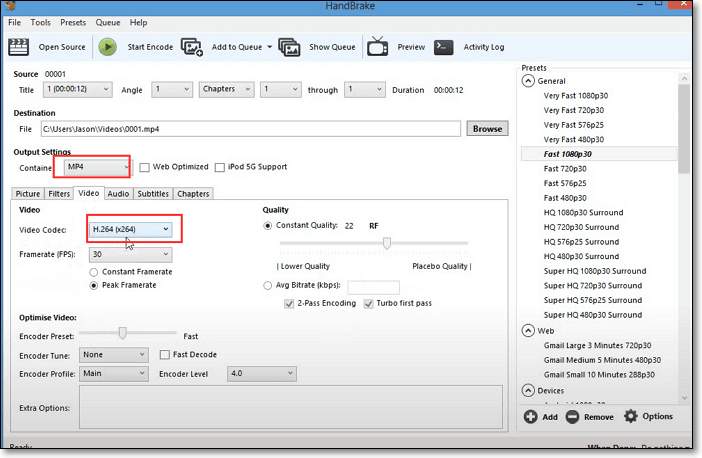This screenshot has width=702, height=458.
Task: Select the HQ 1080p30 Surround preset
Action: (583, 213)
